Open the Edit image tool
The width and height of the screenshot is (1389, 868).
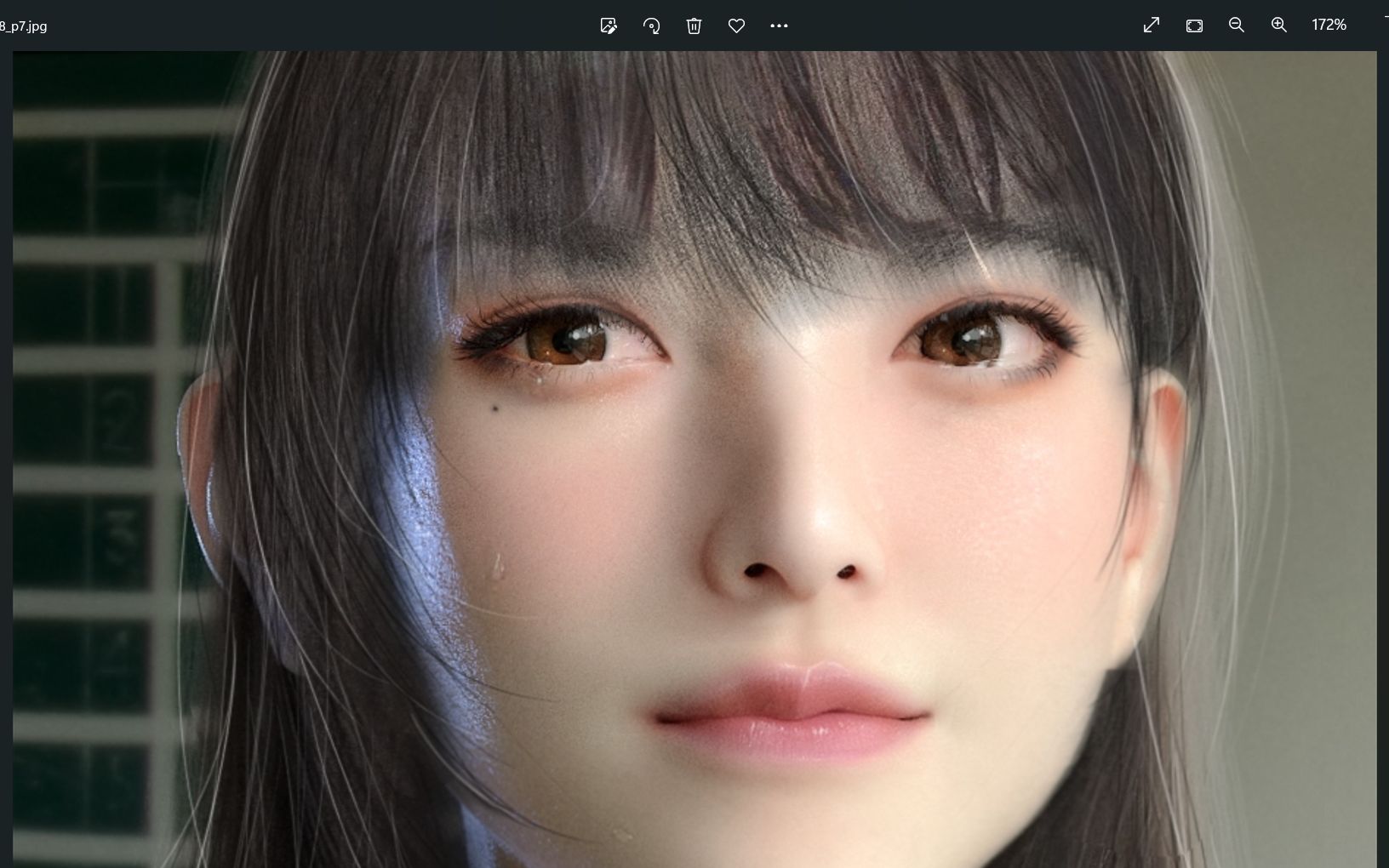click(609, 26)
